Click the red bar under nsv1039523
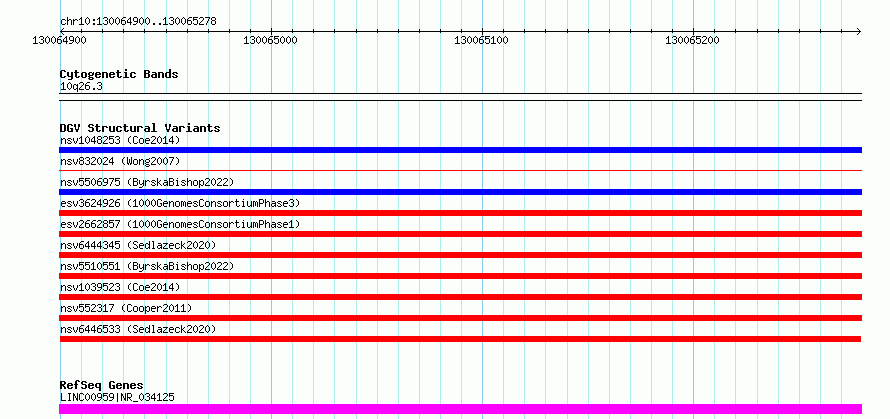This screenshot has height=419, width=890. coord(460,297)
